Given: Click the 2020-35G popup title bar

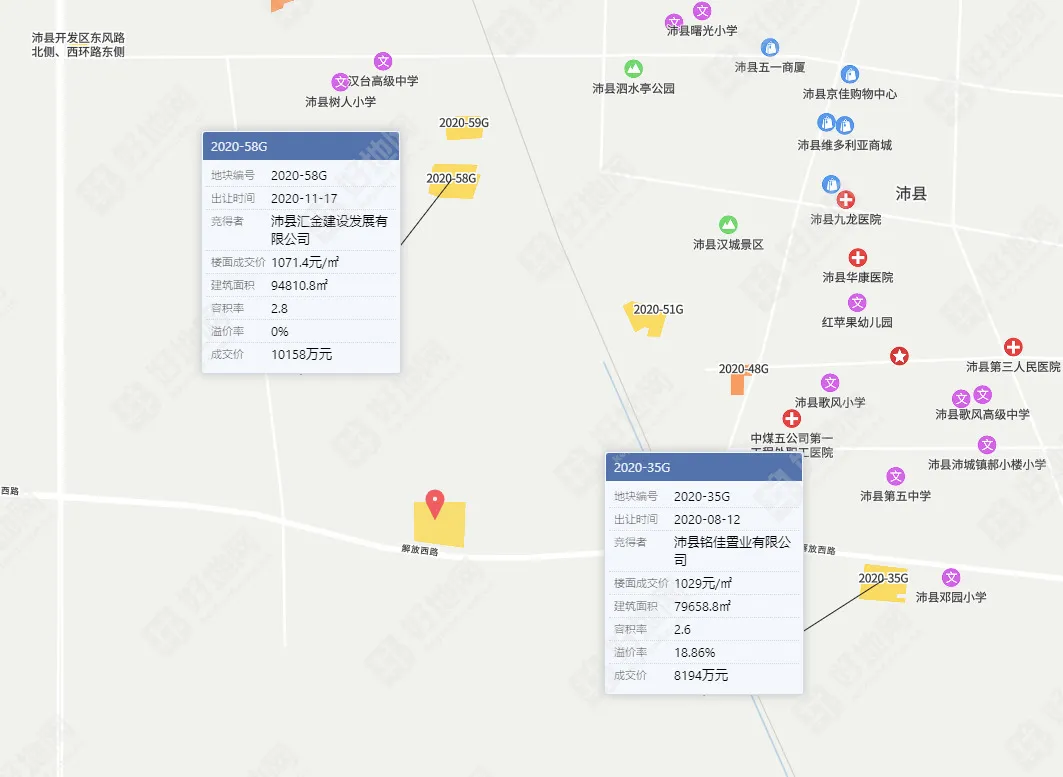Looking at the screenshot, I should [x=703, y=466].
